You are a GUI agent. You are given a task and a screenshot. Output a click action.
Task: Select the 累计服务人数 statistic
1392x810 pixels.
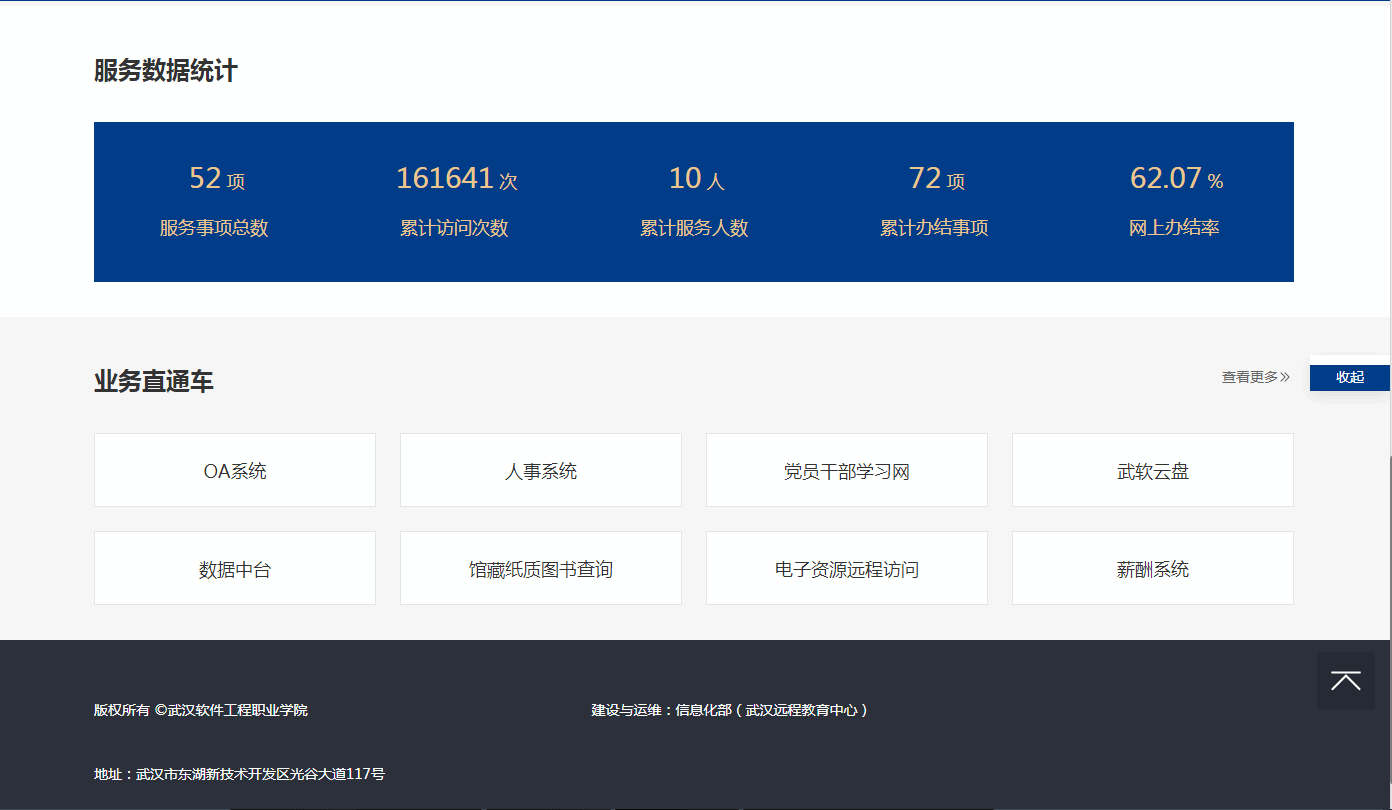[x=694, y=227]
